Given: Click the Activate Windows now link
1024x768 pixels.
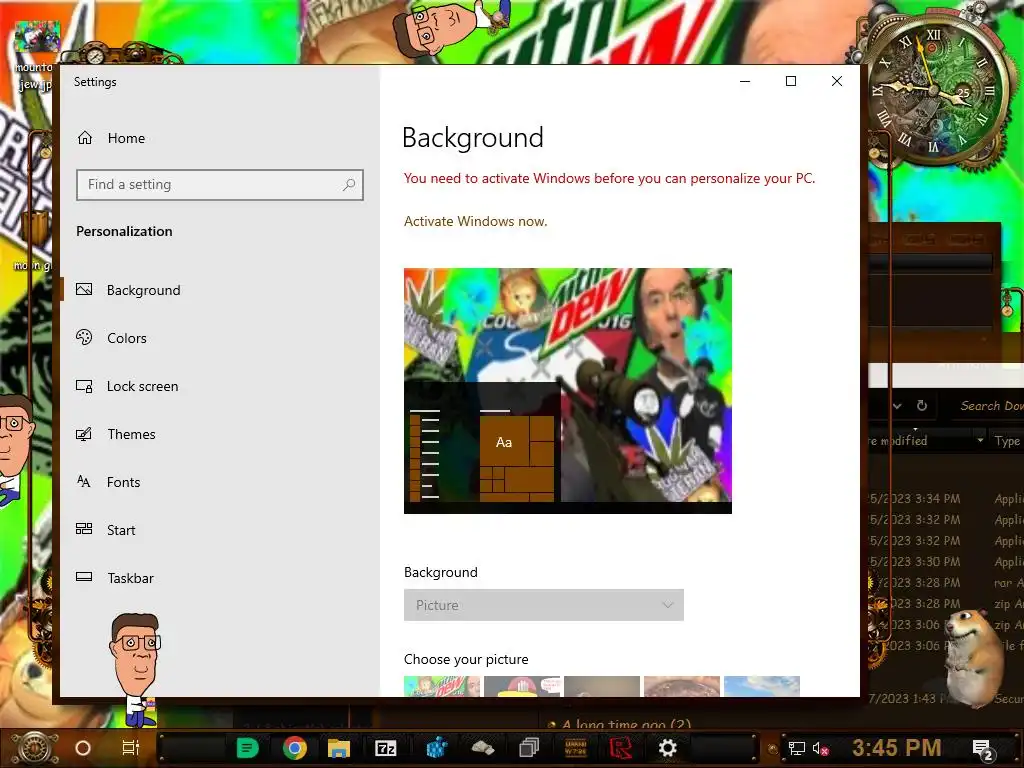Looking at the screenshot, I should coord(475,221).
